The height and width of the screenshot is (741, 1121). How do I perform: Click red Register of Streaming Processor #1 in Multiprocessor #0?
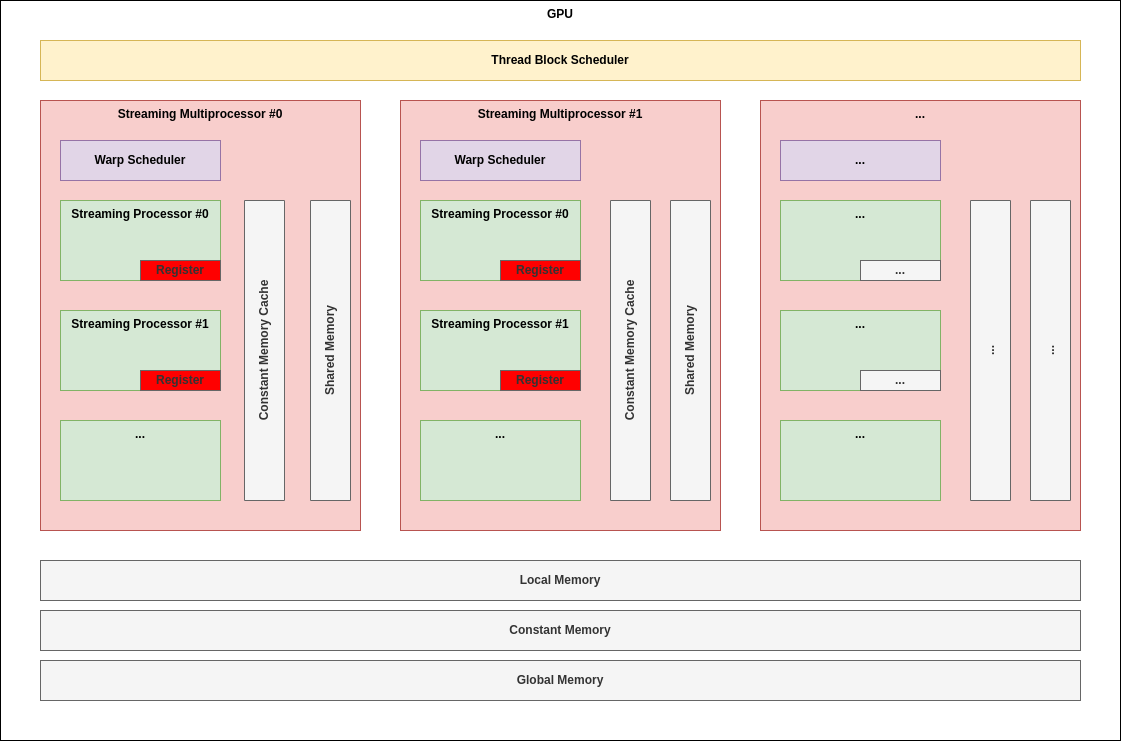tap(180, 380)
